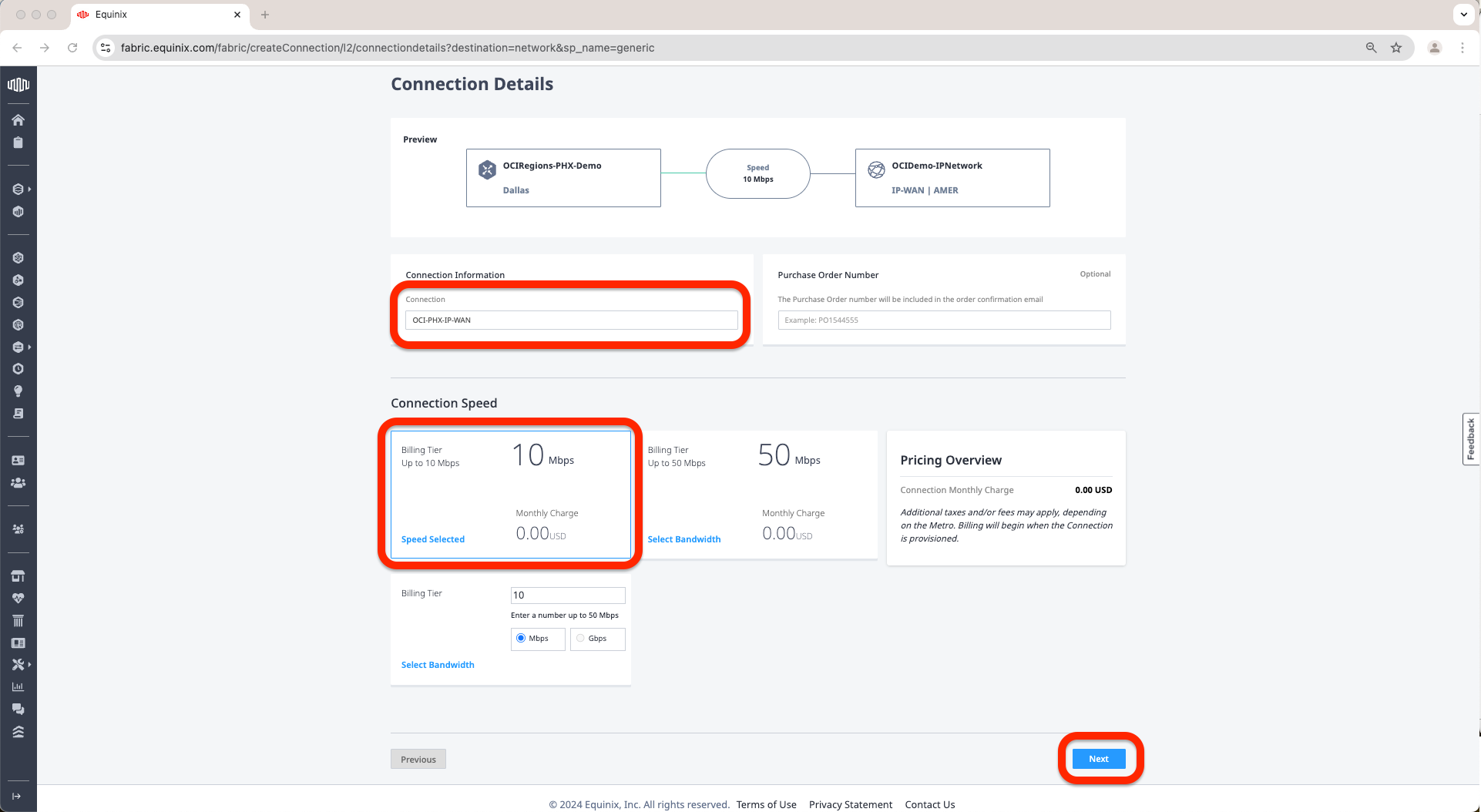Open the marketplace storefront icon
Screen dimensions: 1481x812
pos(18,576)
